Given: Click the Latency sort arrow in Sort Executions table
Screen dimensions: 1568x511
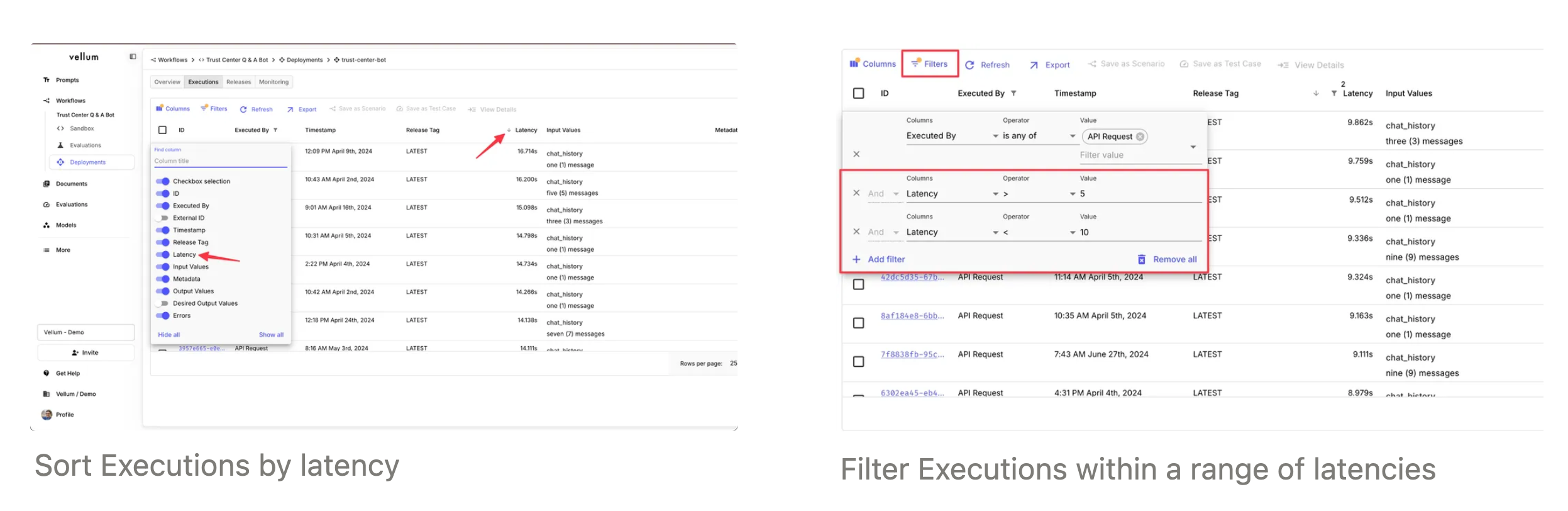Looking at the screenshot, I should pyautogui.click(x=509, y=130).
